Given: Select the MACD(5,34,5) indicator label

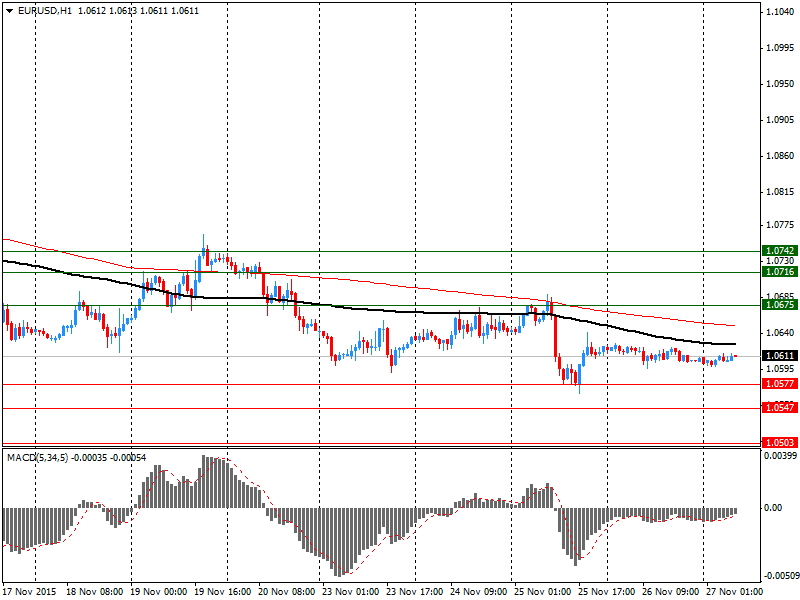Looking at the screenshot, I should pos(37,458).
